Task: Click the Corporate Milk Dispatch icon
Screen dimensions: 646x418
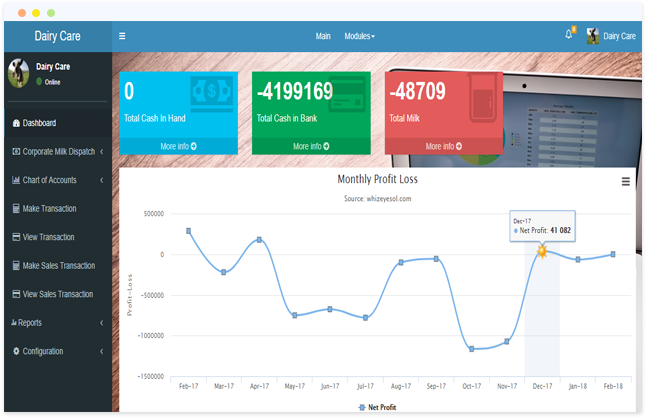Action: point(16,152)
